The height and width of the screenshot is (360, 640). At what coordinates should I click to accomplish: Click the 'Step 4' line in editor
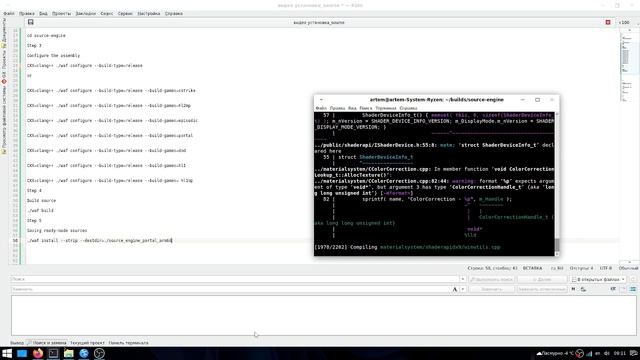[34, 191]
